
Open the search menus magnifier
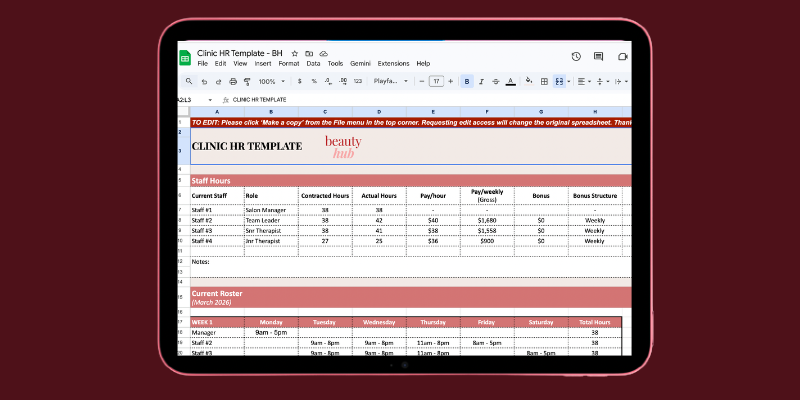point(189,81)
